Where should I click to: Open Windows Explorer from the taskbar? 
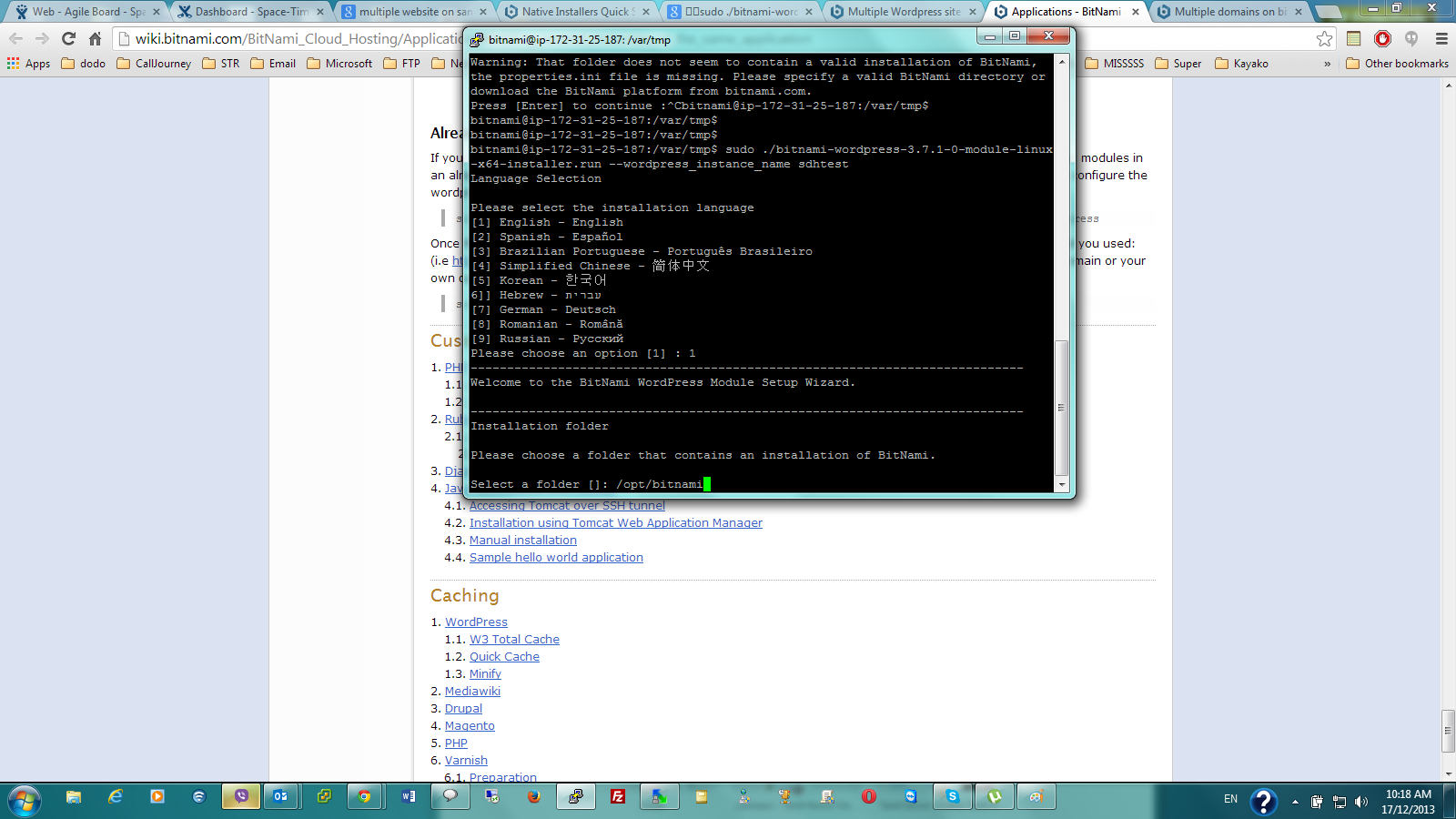click(x=74, y=797)
